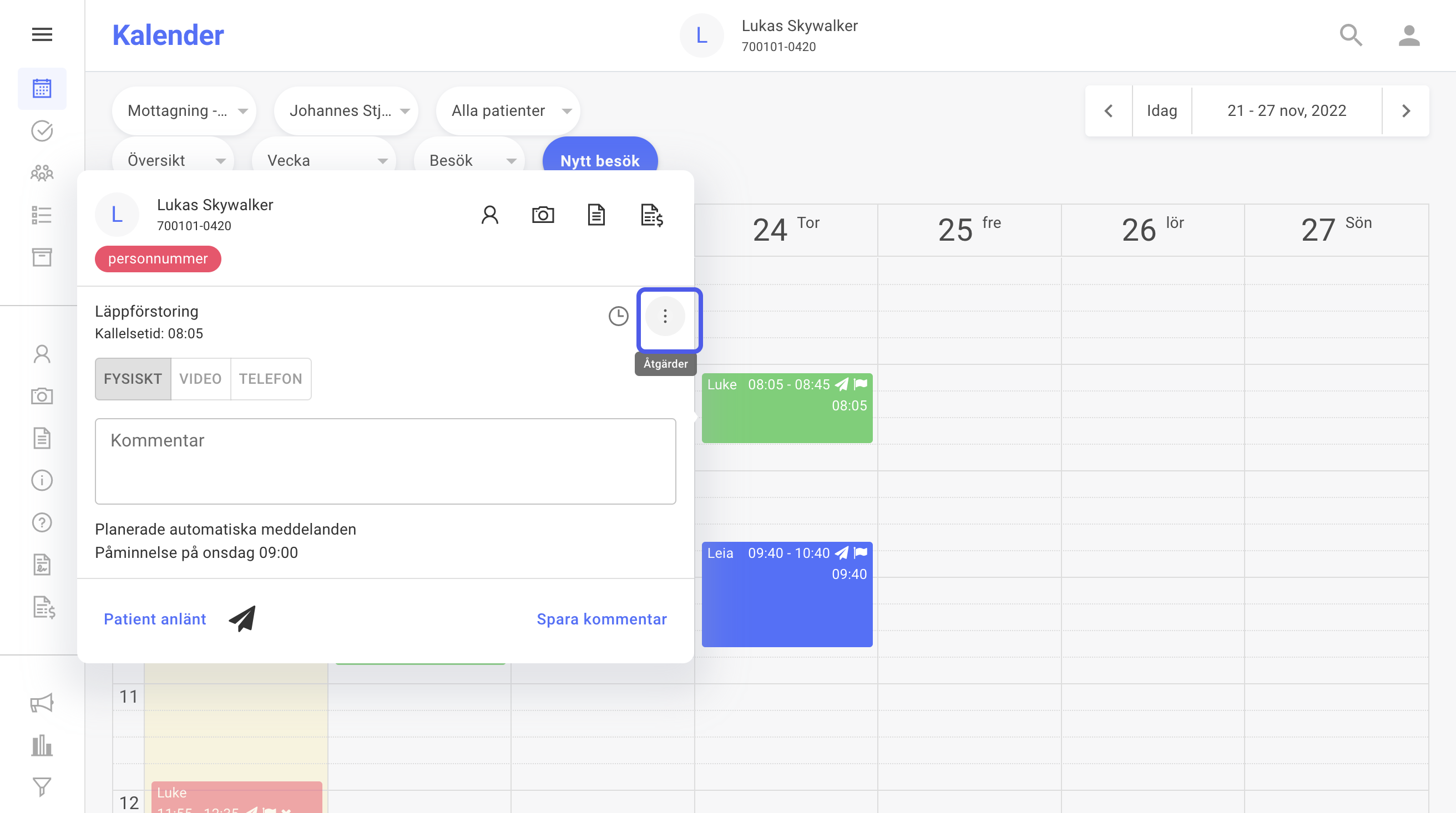Open blue Leia 09:40 - 10:40 appointment
This screenshot has height=813, width=1456.
pyautogui.click(x=787, y=594)
